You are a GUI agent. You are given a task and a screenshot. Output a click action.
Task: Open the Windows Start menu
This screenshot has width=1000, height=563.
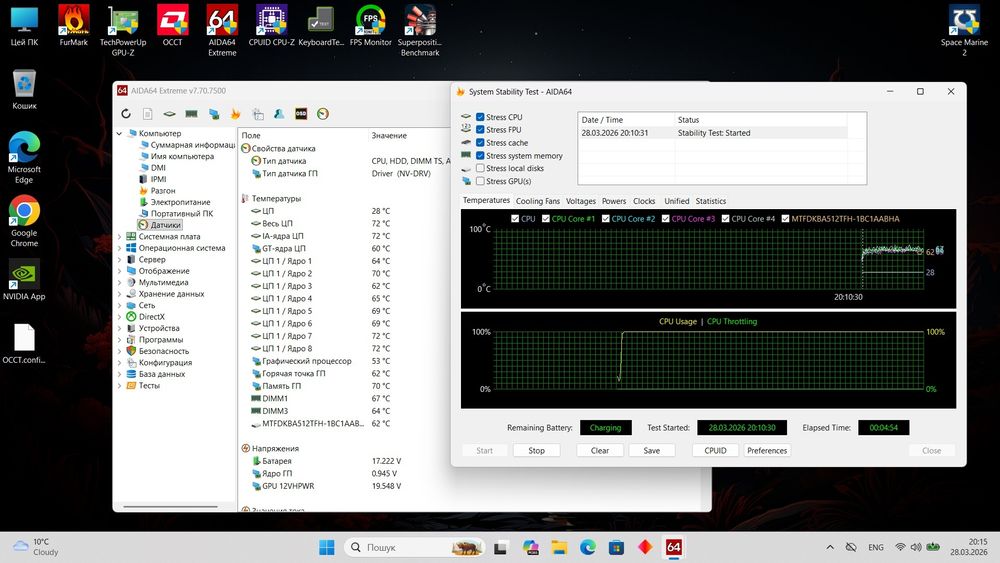point(327,547)
